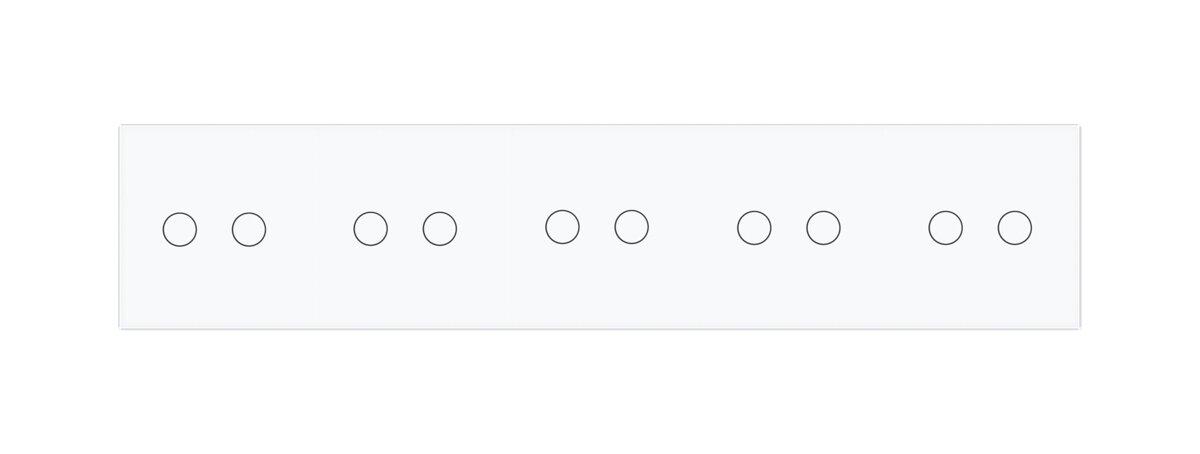The width and height of the screenshot is (1200, 454).
Task: Click blank glass above the second circle pair
Action: [x=405, y=167]
